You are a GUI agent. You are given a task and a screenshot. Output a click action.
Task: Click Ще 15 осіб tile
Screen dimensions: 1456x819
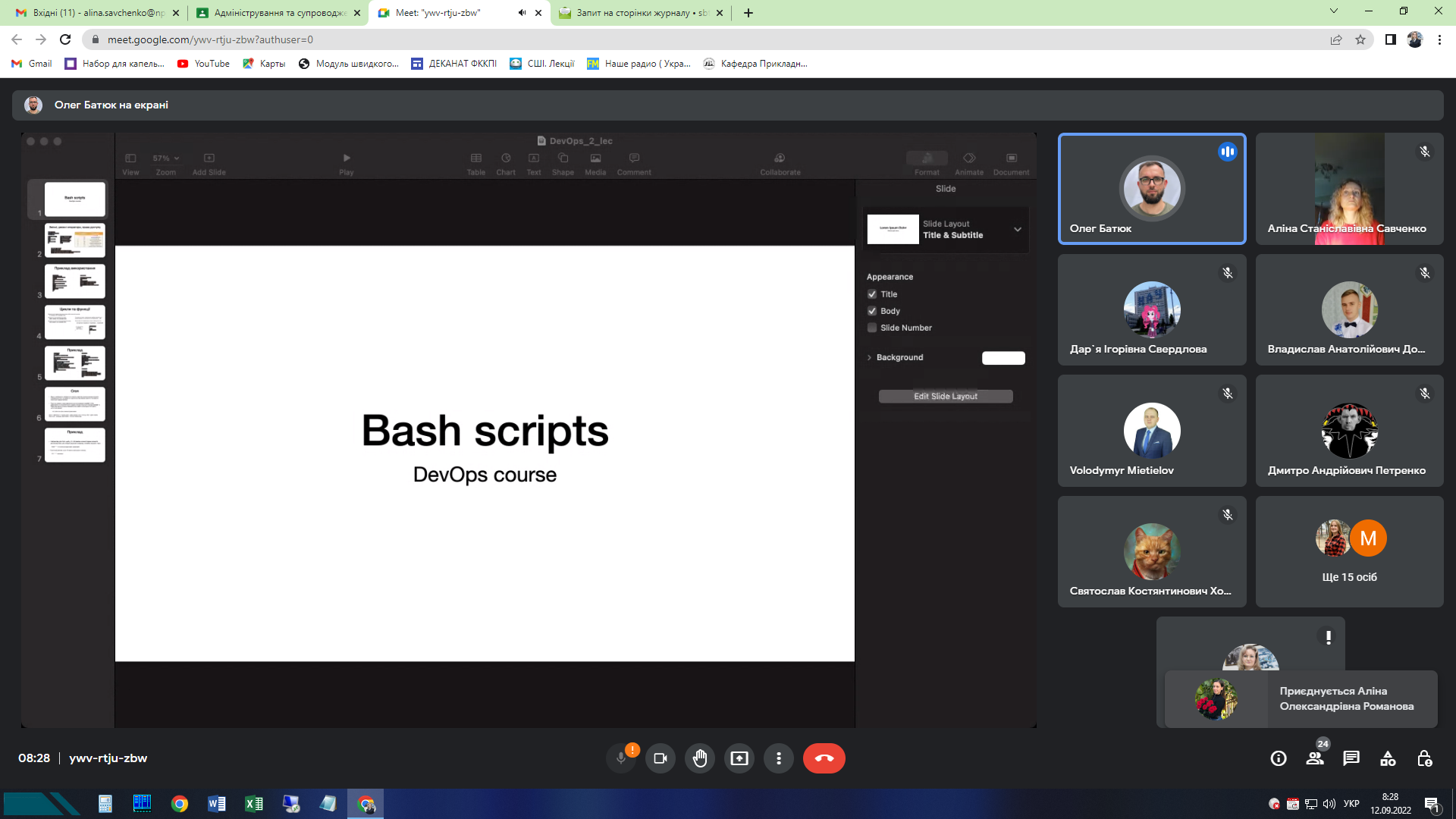(x=1349, y=551)
